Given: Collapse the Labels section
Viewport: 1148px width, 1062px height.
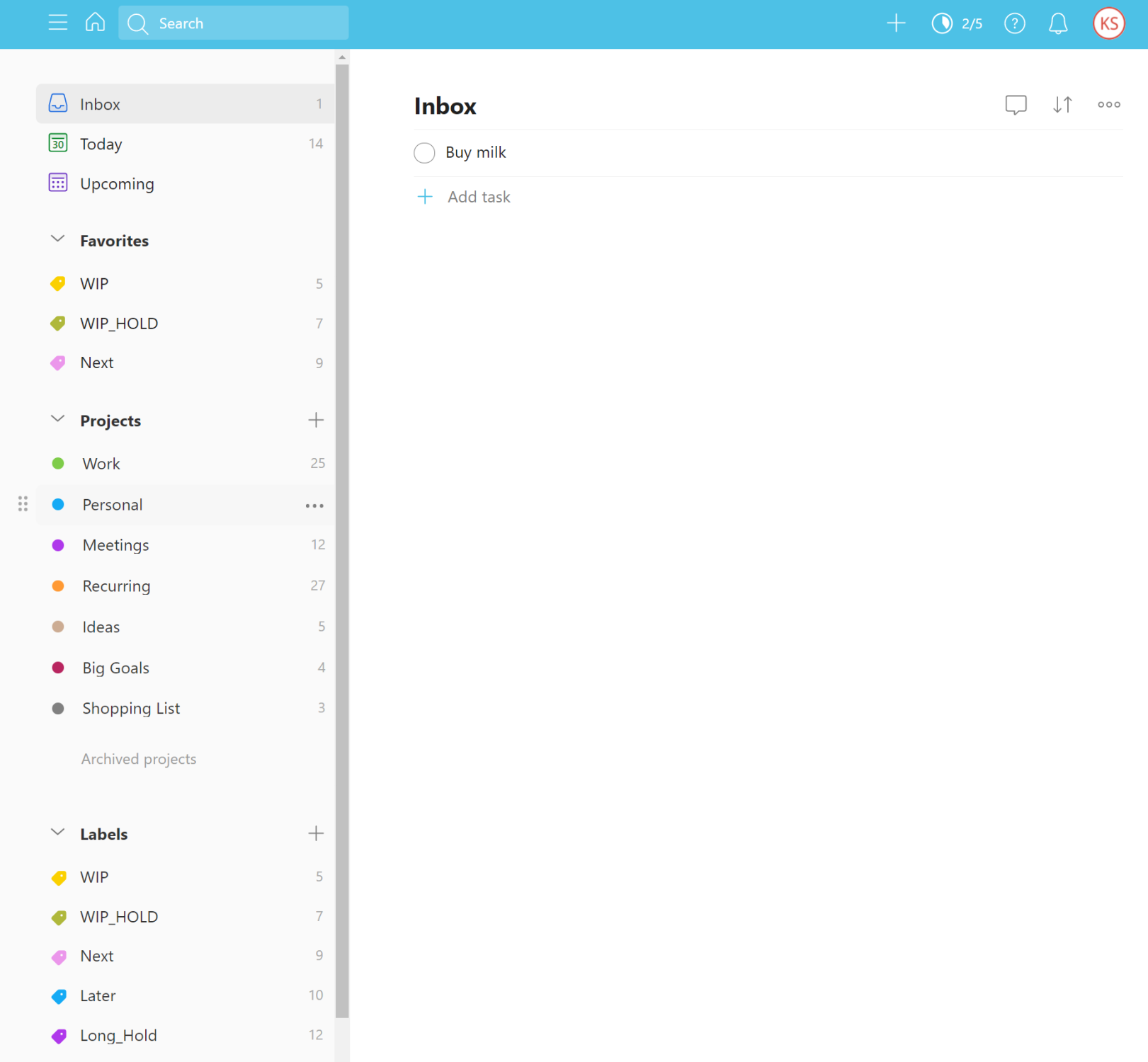Looking at the screenshot, I should pos(58,833).
